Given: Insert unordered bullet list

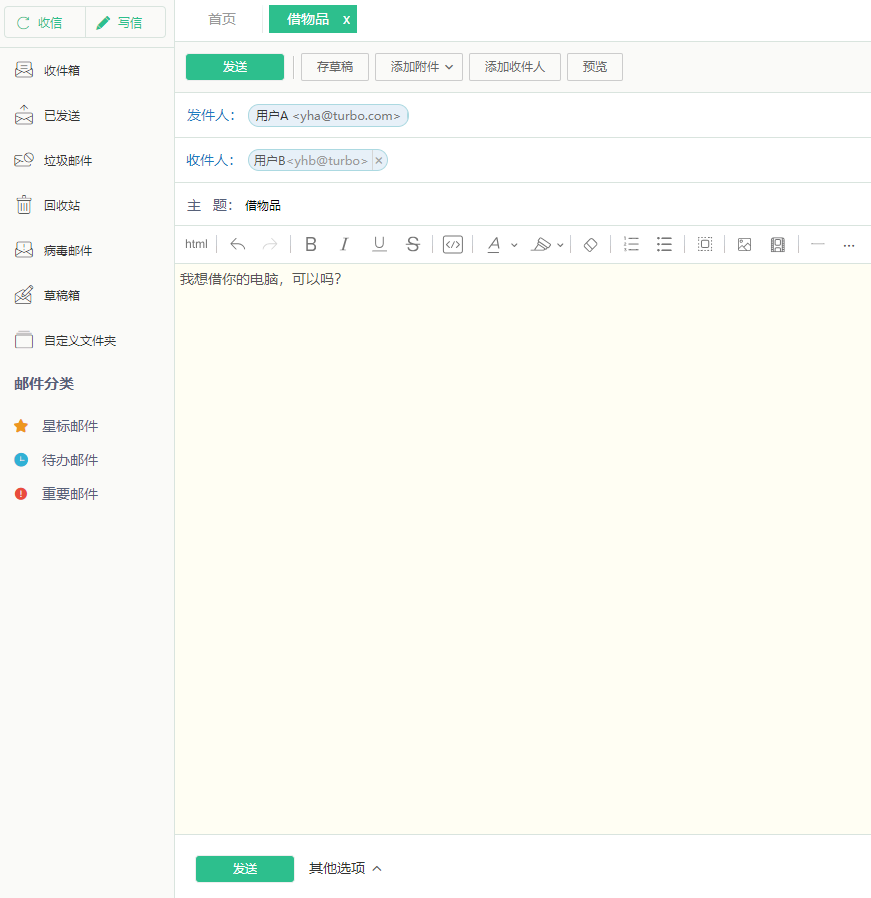Looking at the screenshot, I should [x=664, y=245].
